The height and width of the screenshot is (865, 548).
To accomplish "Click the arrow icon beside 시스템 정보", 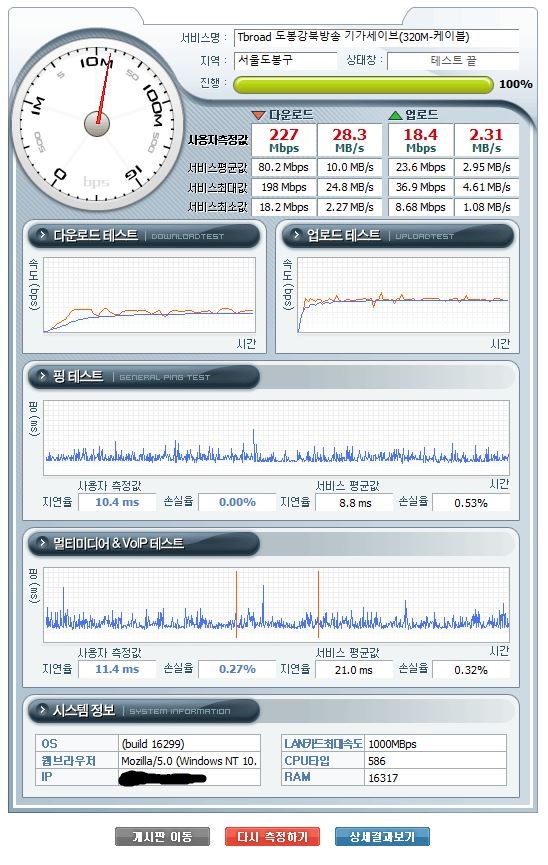I will tap(42, 710).
